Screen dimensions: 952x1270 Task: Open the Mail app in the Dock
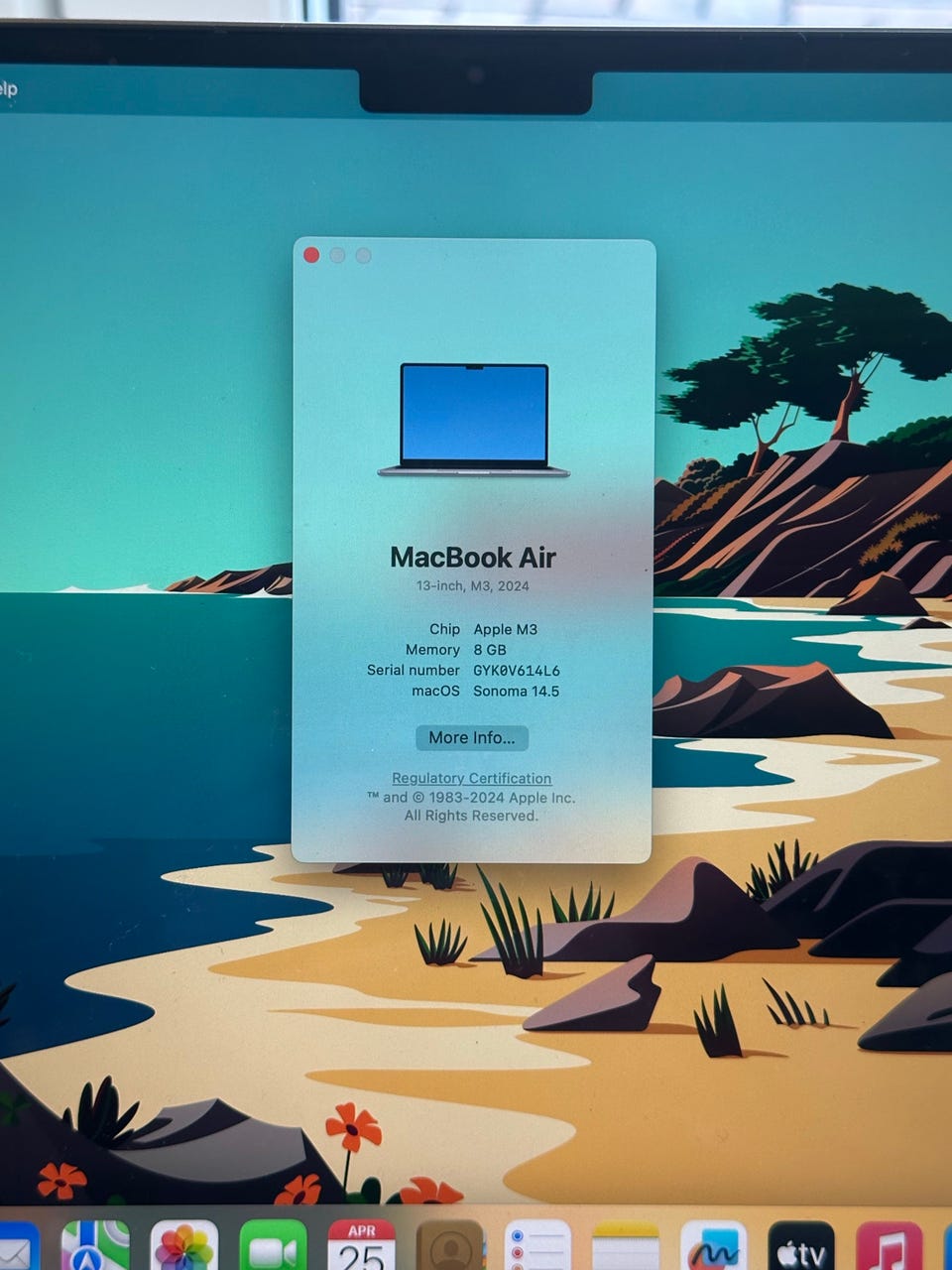pyautogui.click(x=17, y=1247)
